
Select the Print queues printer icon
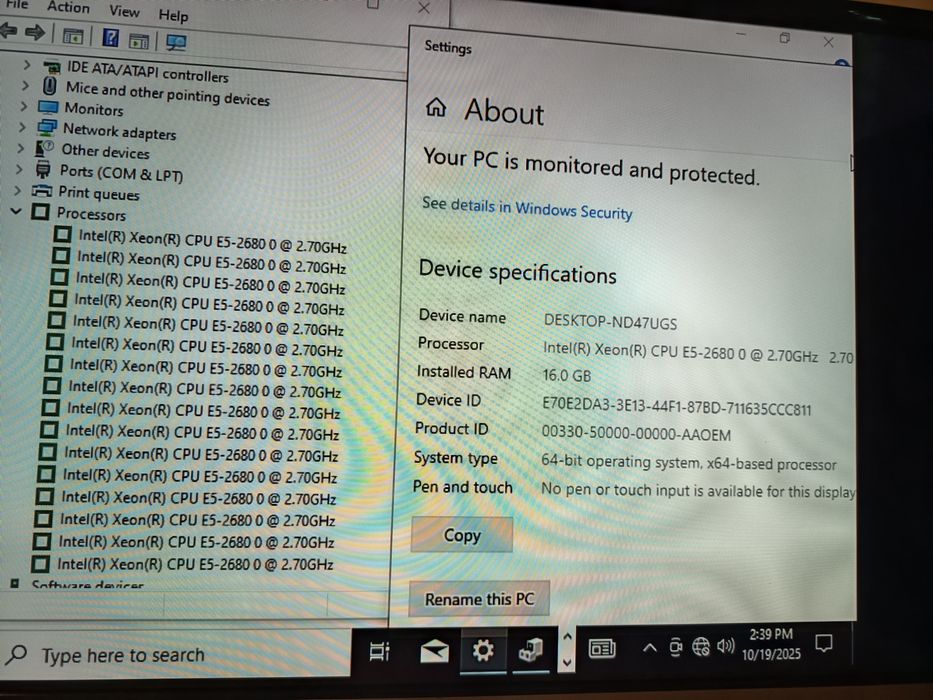(42, 190)
